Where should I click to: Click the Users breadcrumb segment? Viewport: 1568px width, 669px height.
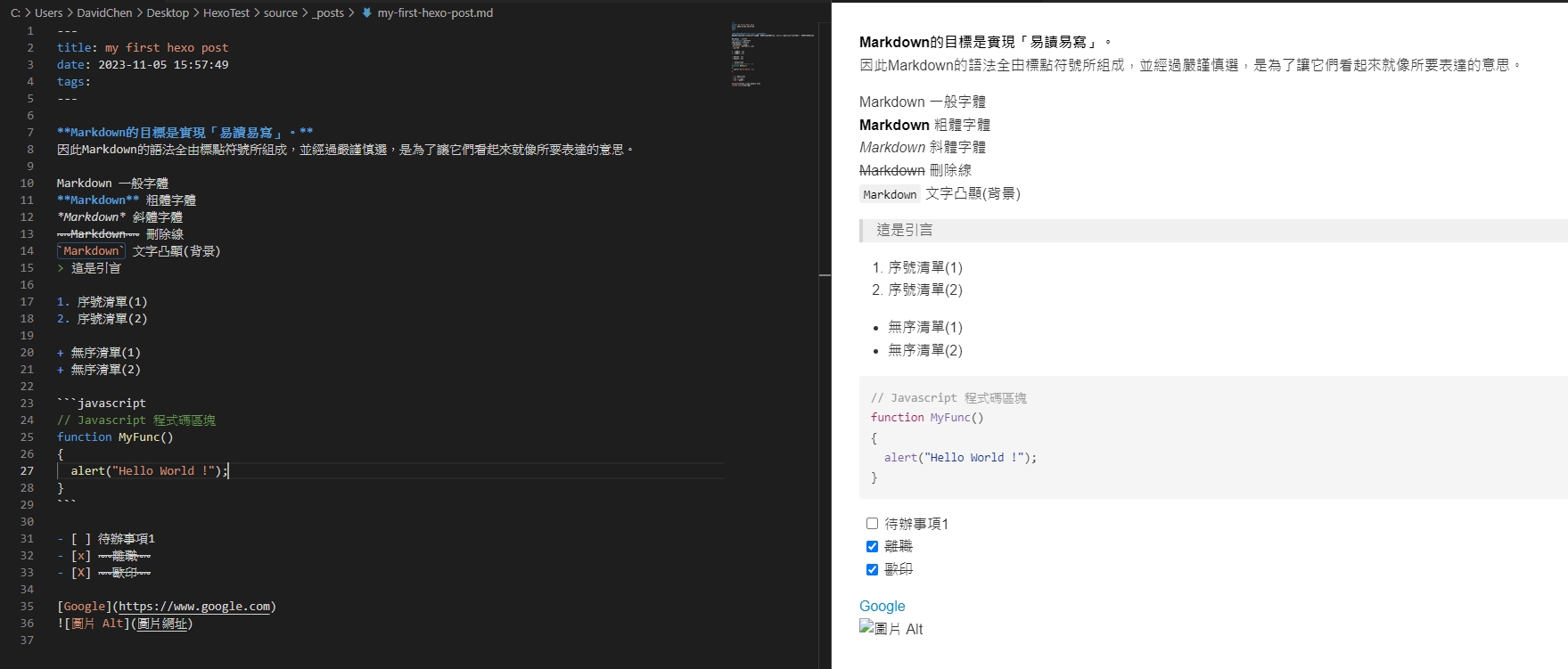(x=48, y=13)
